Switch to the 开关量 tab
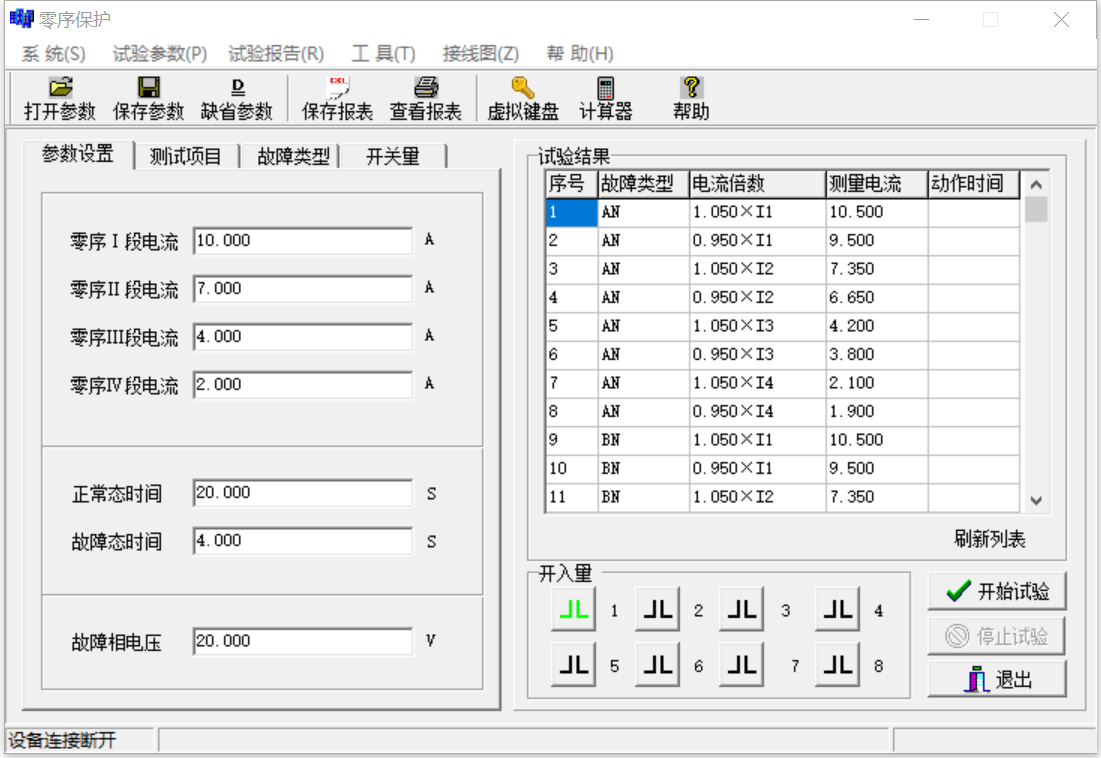1101x758 pixels. tap(394, 156)
